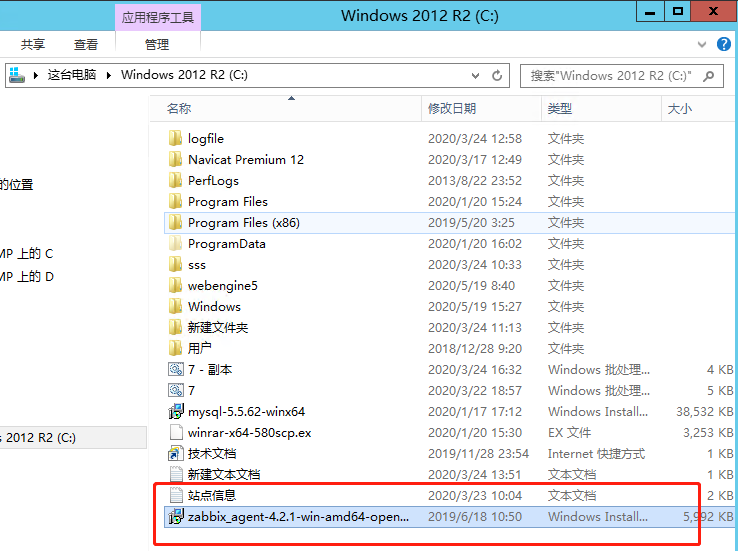Click the sss folder icon

click(176, 264)
